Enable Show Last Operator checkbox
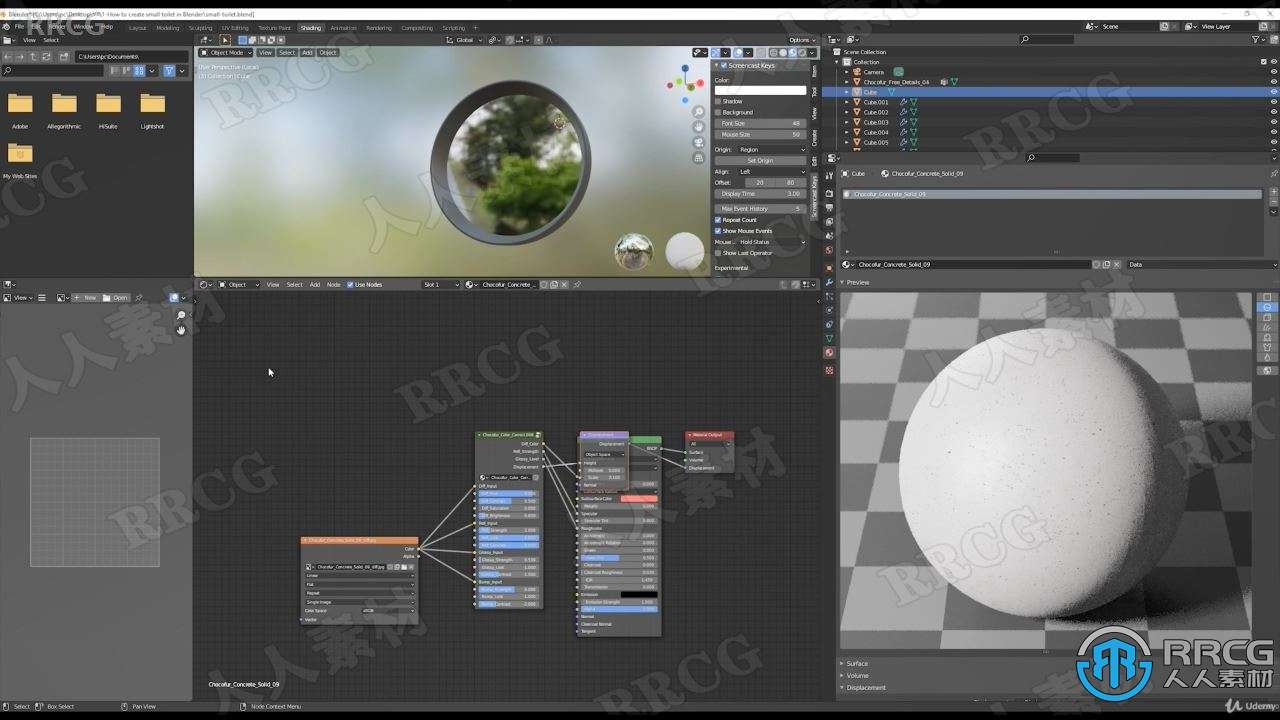 (x=718, y=253)
